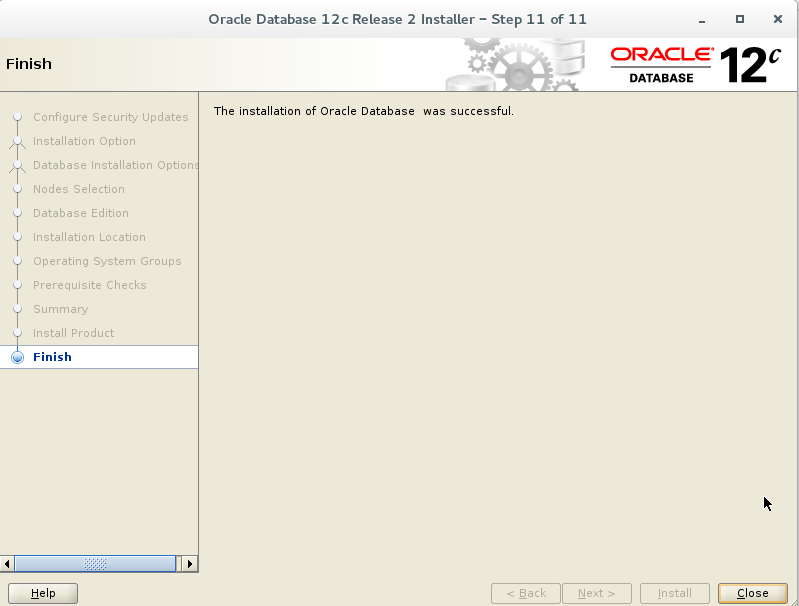Select the Installation Location step
Image resolution: width=799 pixels, height=606 pixels.
click(x=89, y=237)
